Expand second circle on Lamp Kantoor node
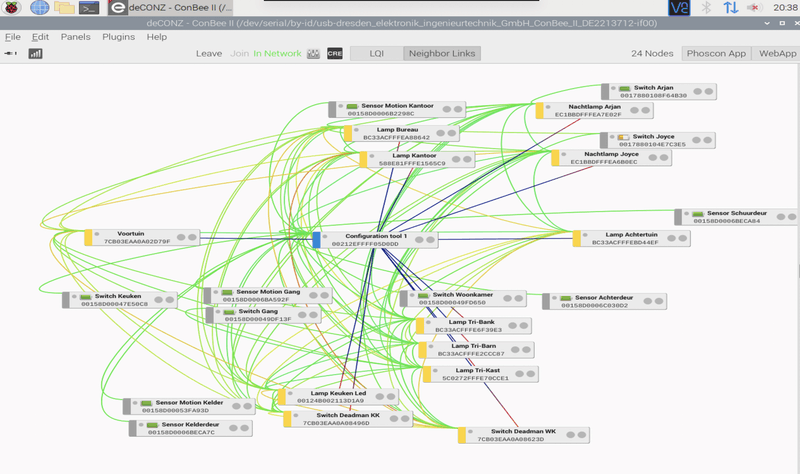 [x=467, y=159]
